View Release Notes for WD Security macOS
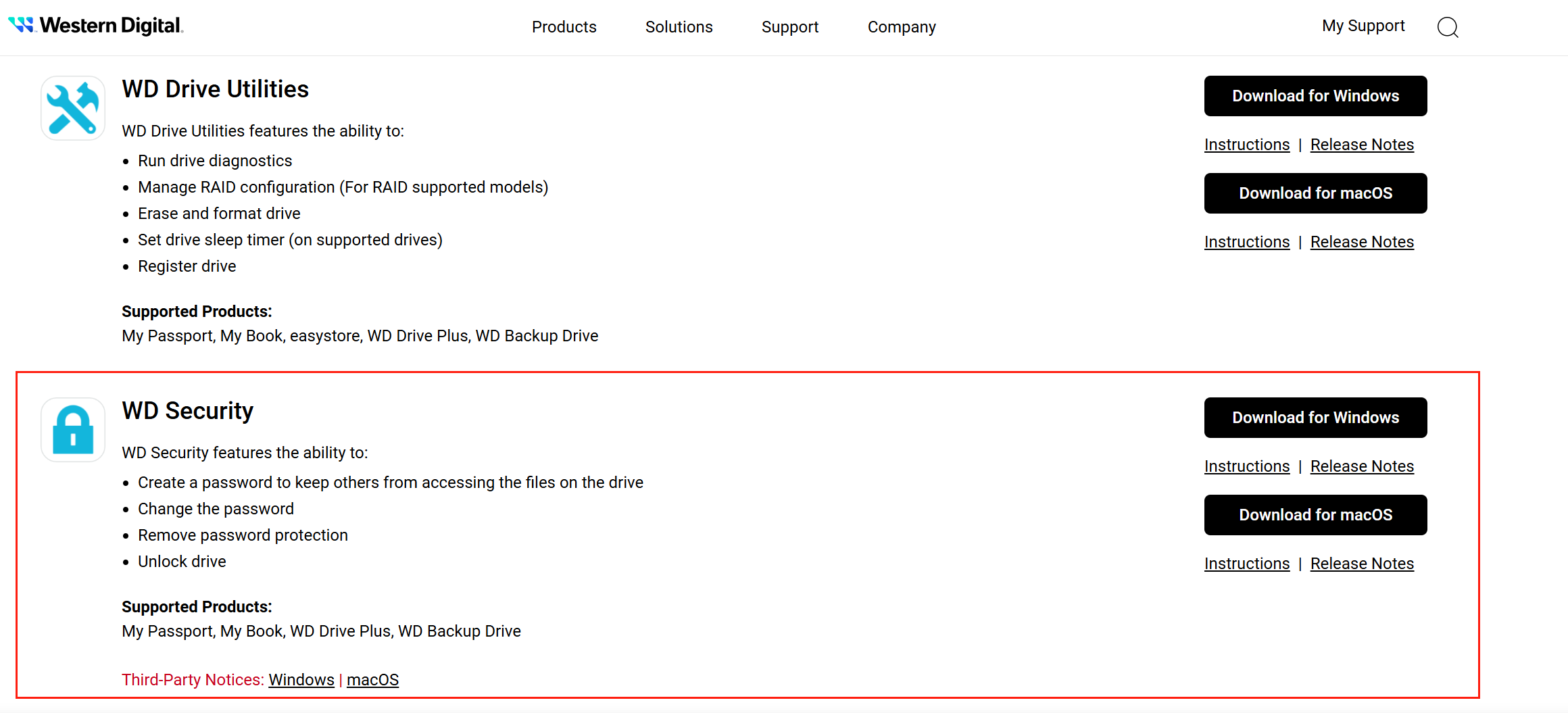This screenshot has width=1568, height=713. (x=1361, y=564)
